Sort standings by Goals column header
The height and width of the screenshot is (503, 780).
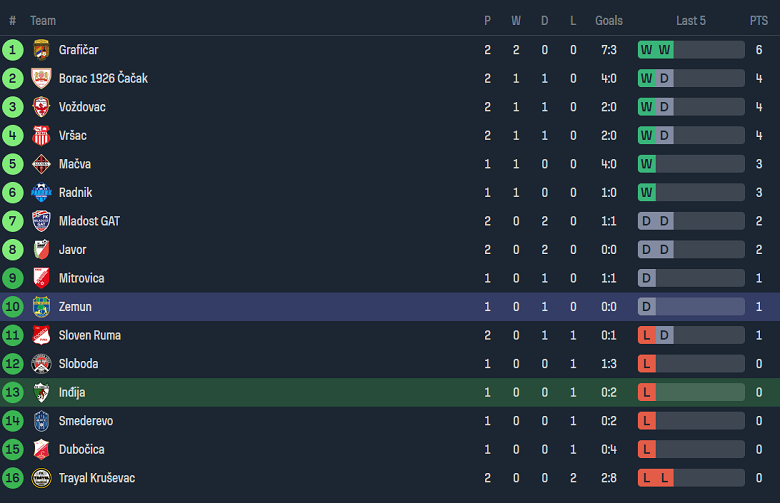click(x=608, y=20)
